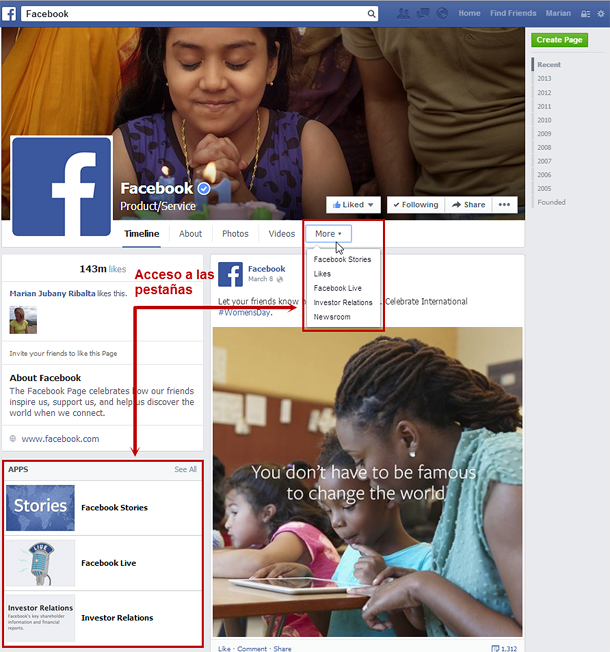The image size is (610, 652).
Task: Click the 143m likes count
Action: point(103,269)
